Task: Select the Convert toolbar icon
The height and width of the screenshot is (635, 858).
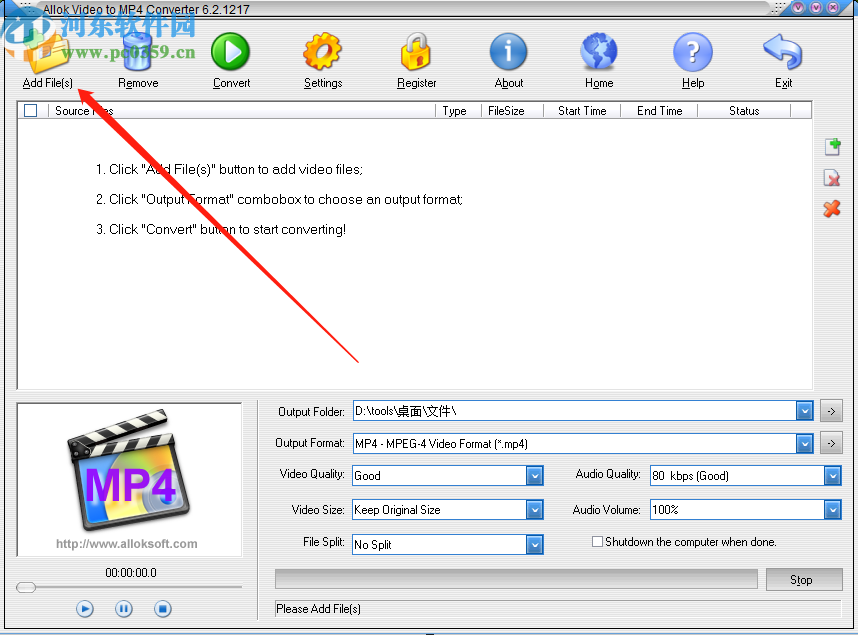Action: pyautogui.click(x=230, y=52)
